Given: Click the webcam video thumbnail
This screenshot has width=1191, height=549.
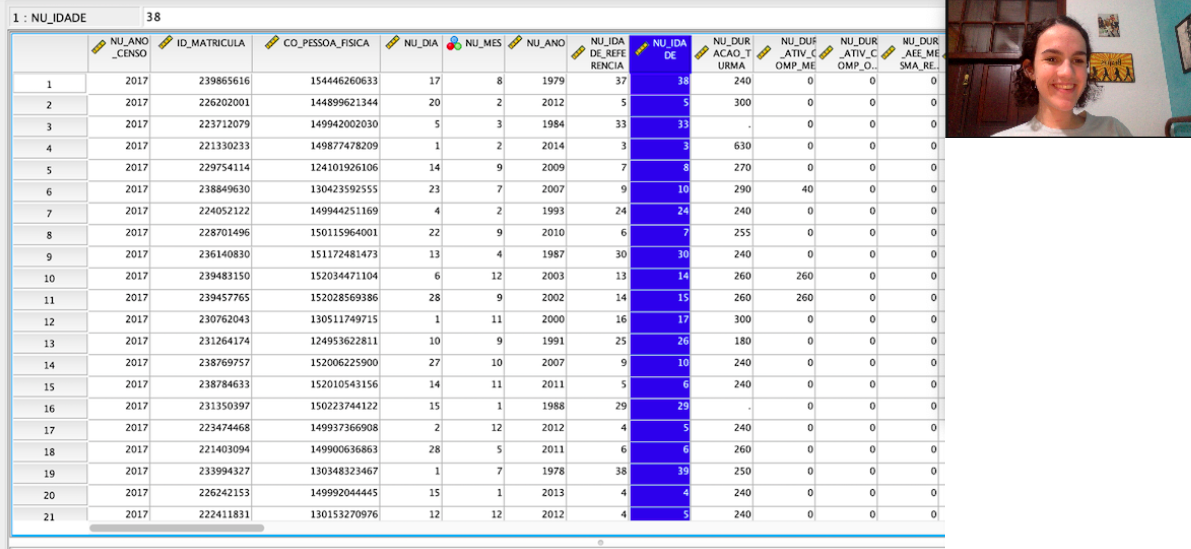Looking at the screenshot, I should click(1068, 68).
